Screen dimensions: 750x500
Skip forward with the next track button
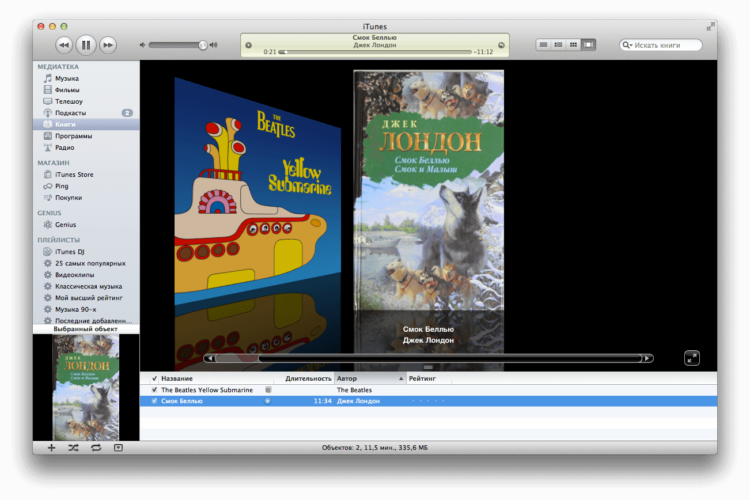(x=108, y=45)
